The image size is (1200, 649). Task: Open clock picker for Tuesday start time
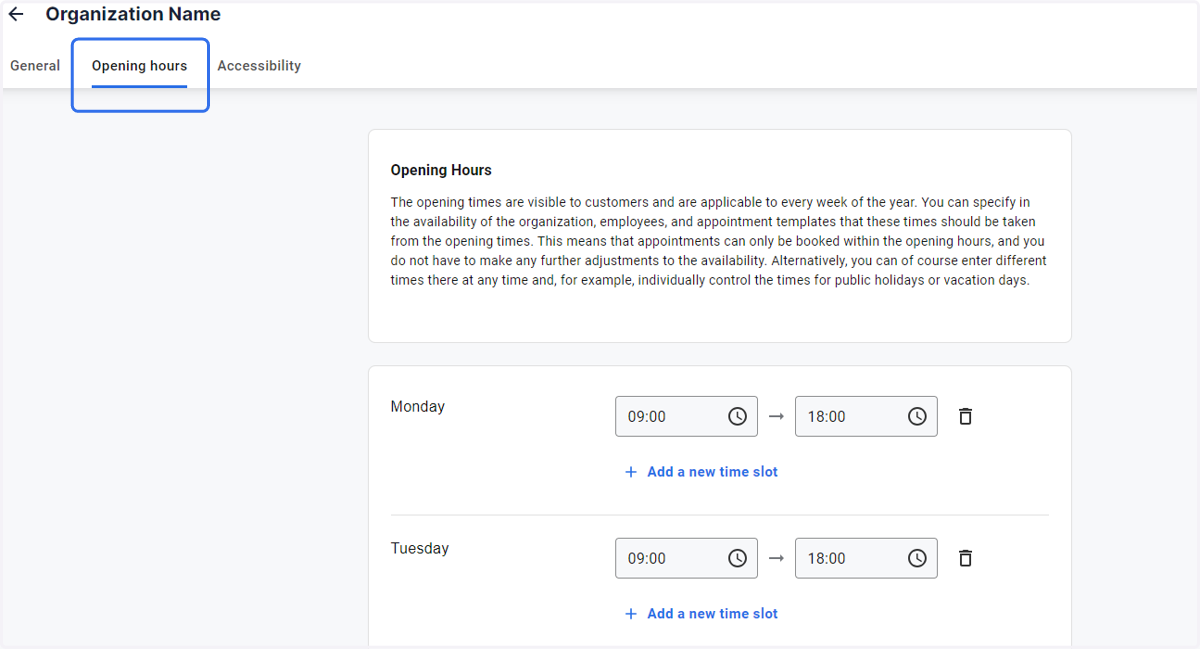coord(737,559)
